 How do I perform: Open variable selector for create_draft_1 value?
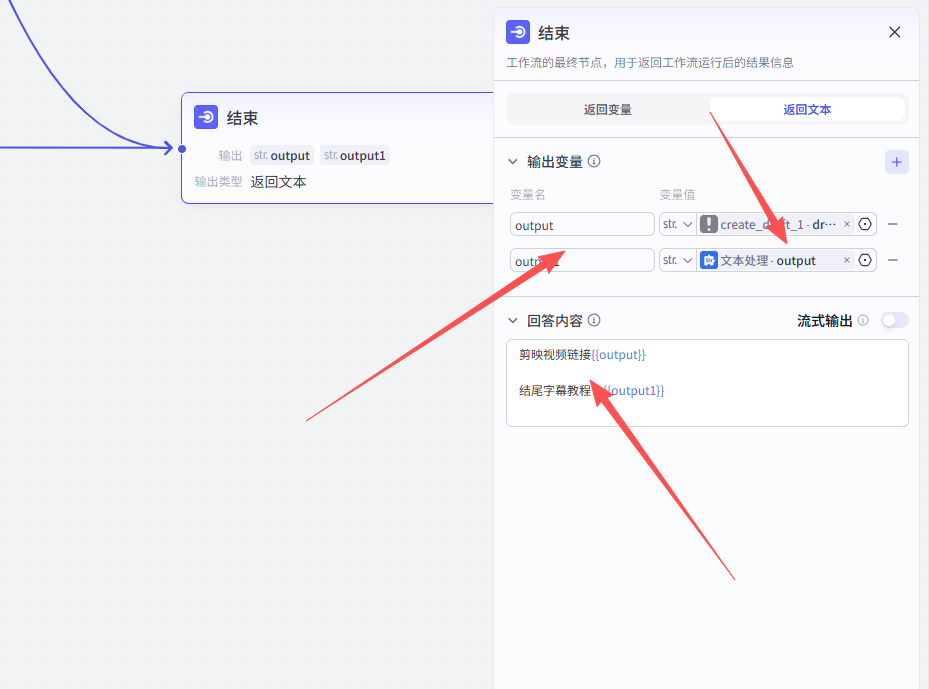[866, 225]
